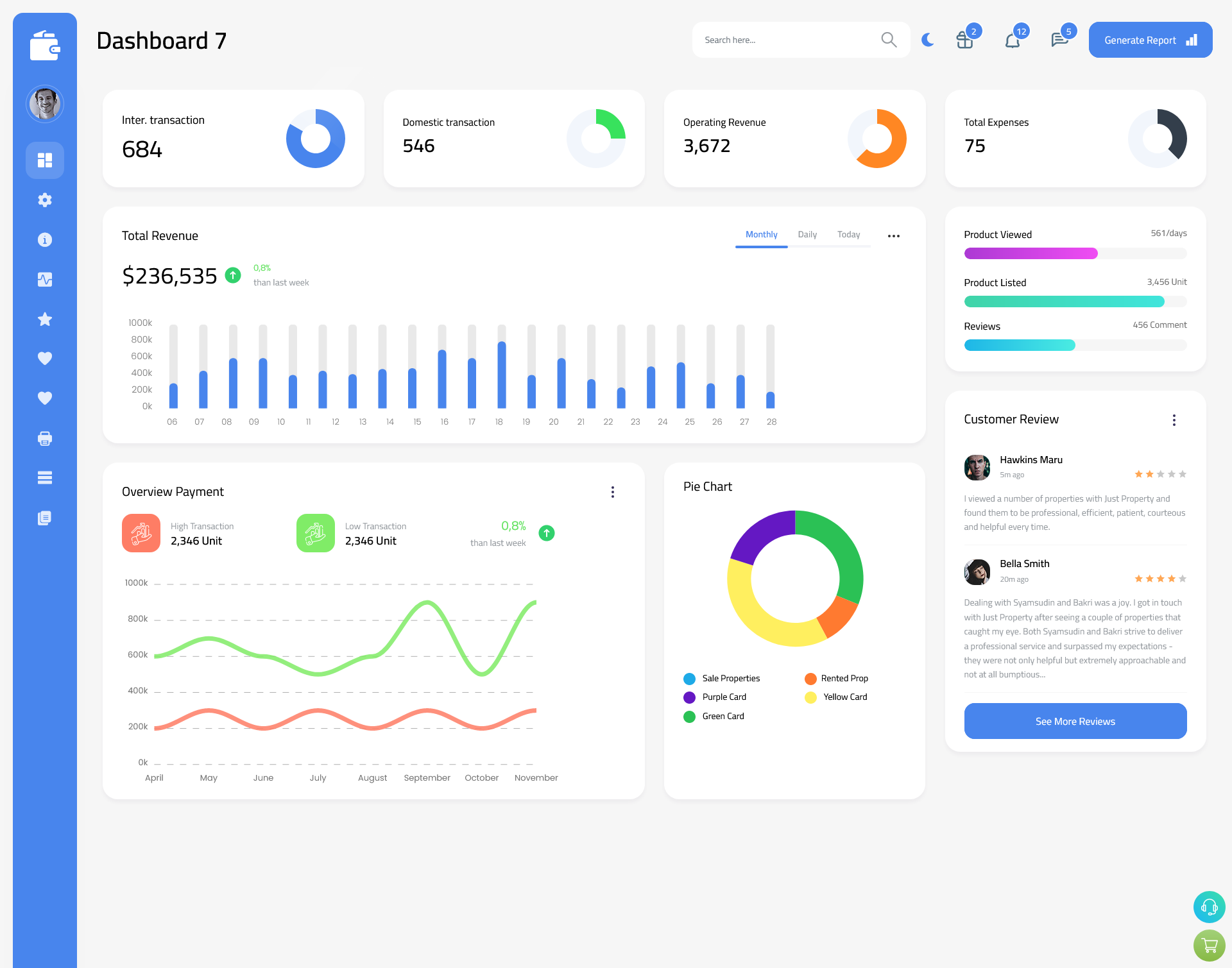Open the list/menu icon in sidebar
1232x968 pixels.
pyautogui.click(x=45, y=478)
